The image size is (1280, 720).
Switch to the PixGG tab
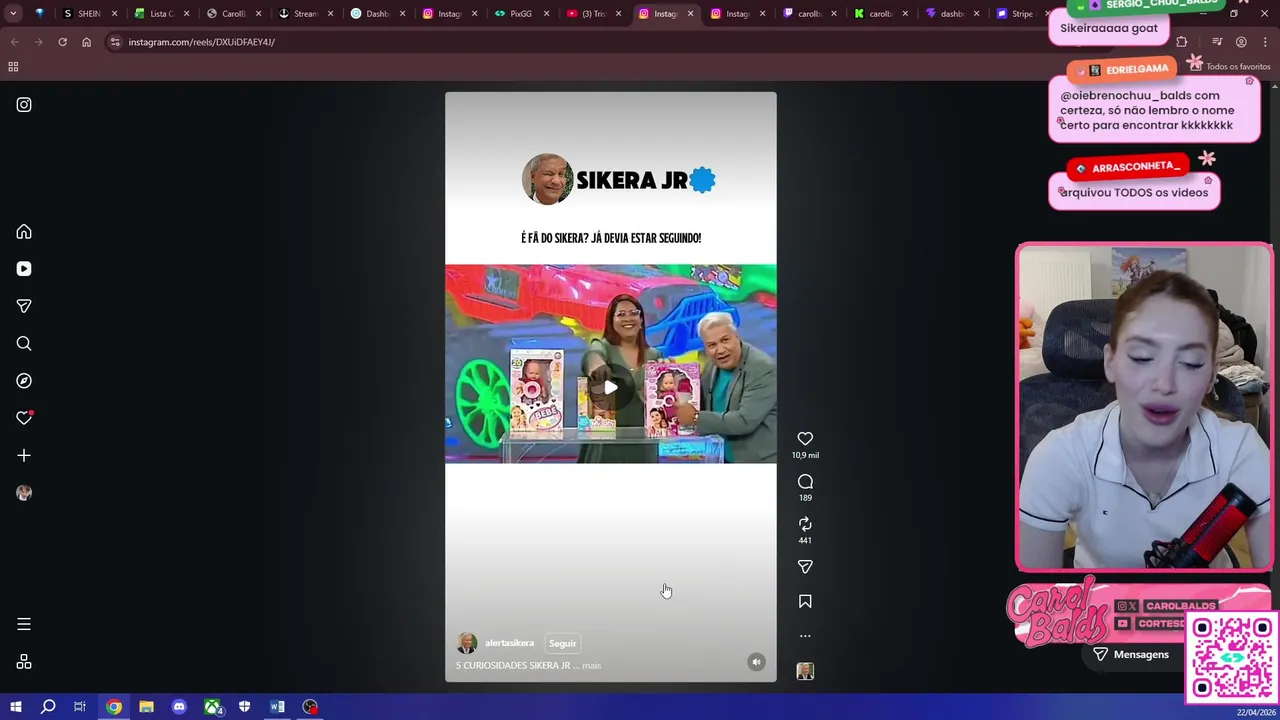(522, 14)
